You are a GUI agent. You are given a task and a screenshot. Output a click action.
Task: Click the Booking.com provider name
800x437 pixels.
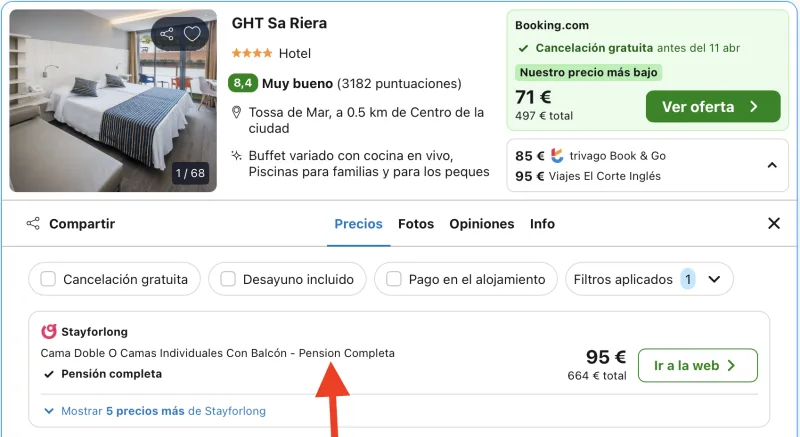click(552, 25)
